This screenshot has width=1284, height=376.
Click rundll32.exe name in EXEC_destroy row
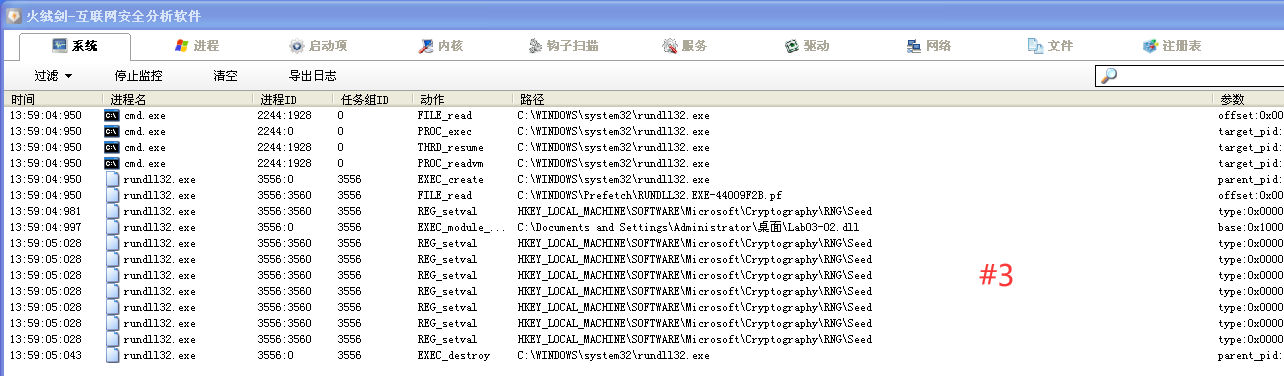[159, 355]
